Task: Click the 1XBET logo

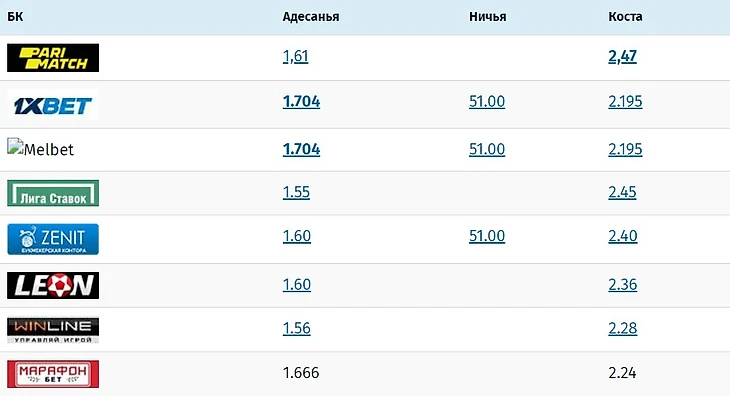Action: pyautogui.click(x=53, y=105)
